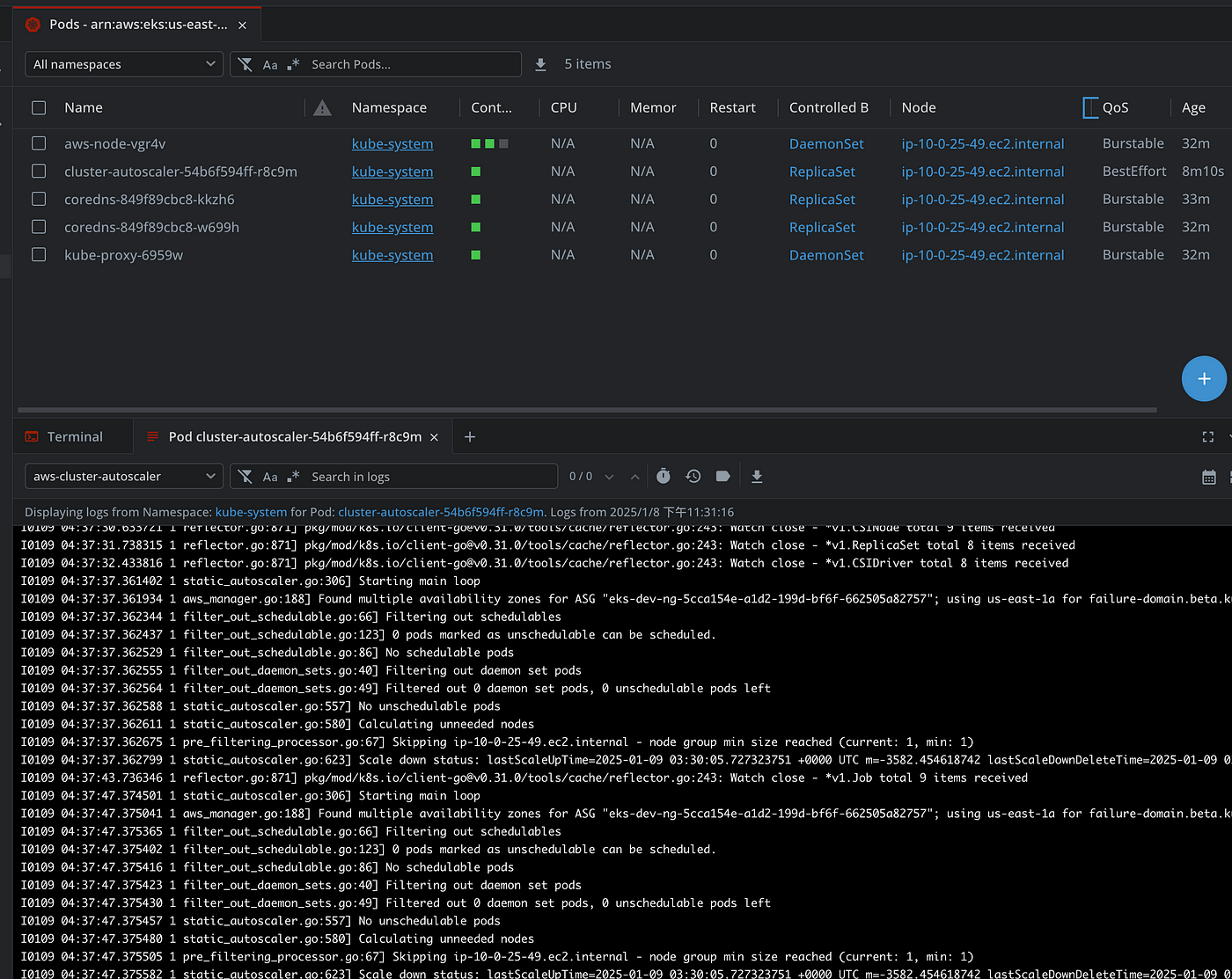Viewport: 1232px width, 979px height.
Task: Open node link in kube-proxy-6959w row
Action: [983, 255]
